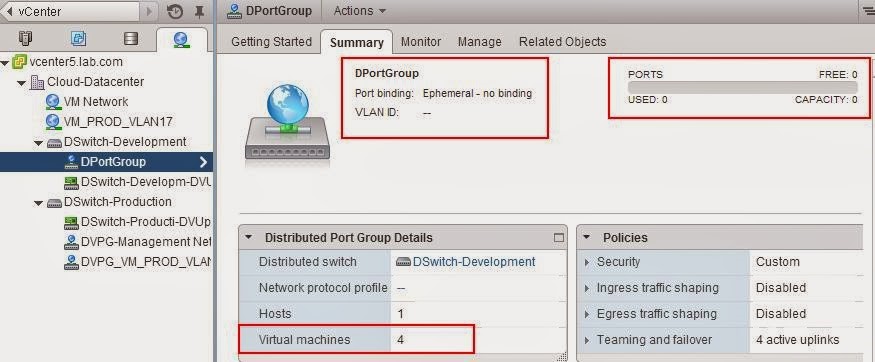This screenshot has width=875, height=362.
Task: Click the DSwitch-Production switch icon
Action: pos(54,202)
